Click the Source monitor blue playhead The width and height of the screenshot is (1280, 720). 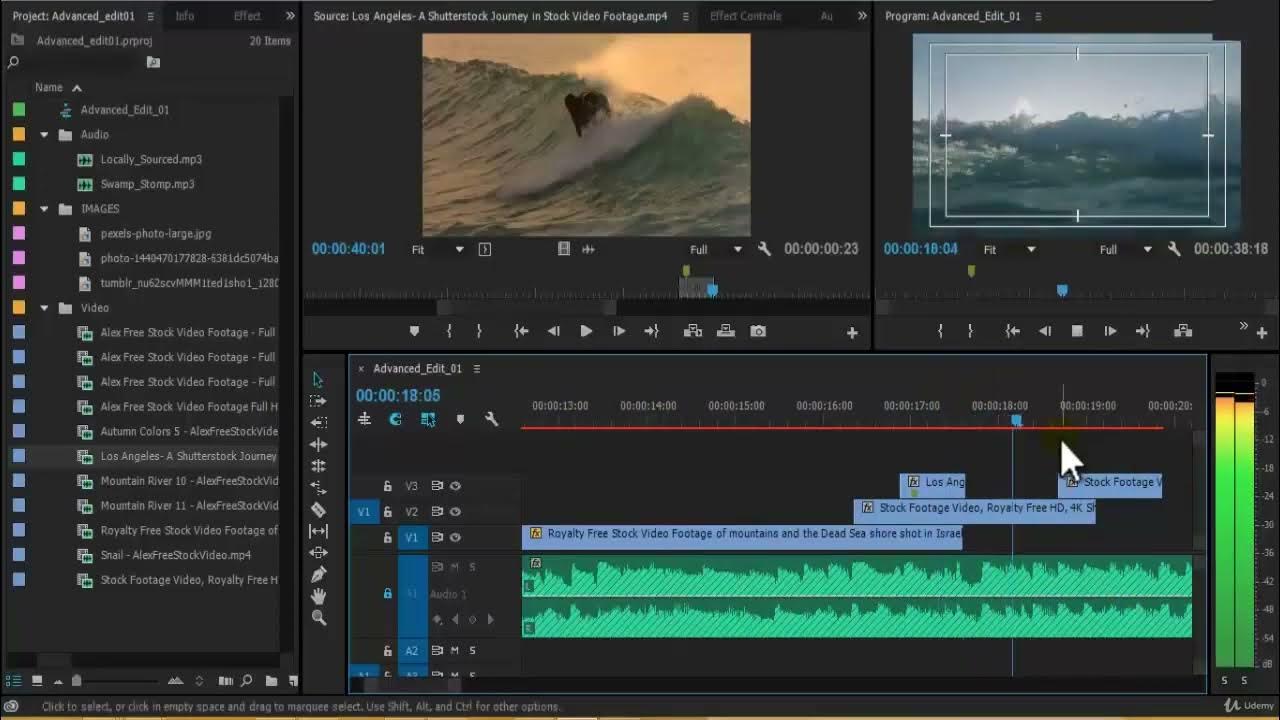tap(712, 290)
